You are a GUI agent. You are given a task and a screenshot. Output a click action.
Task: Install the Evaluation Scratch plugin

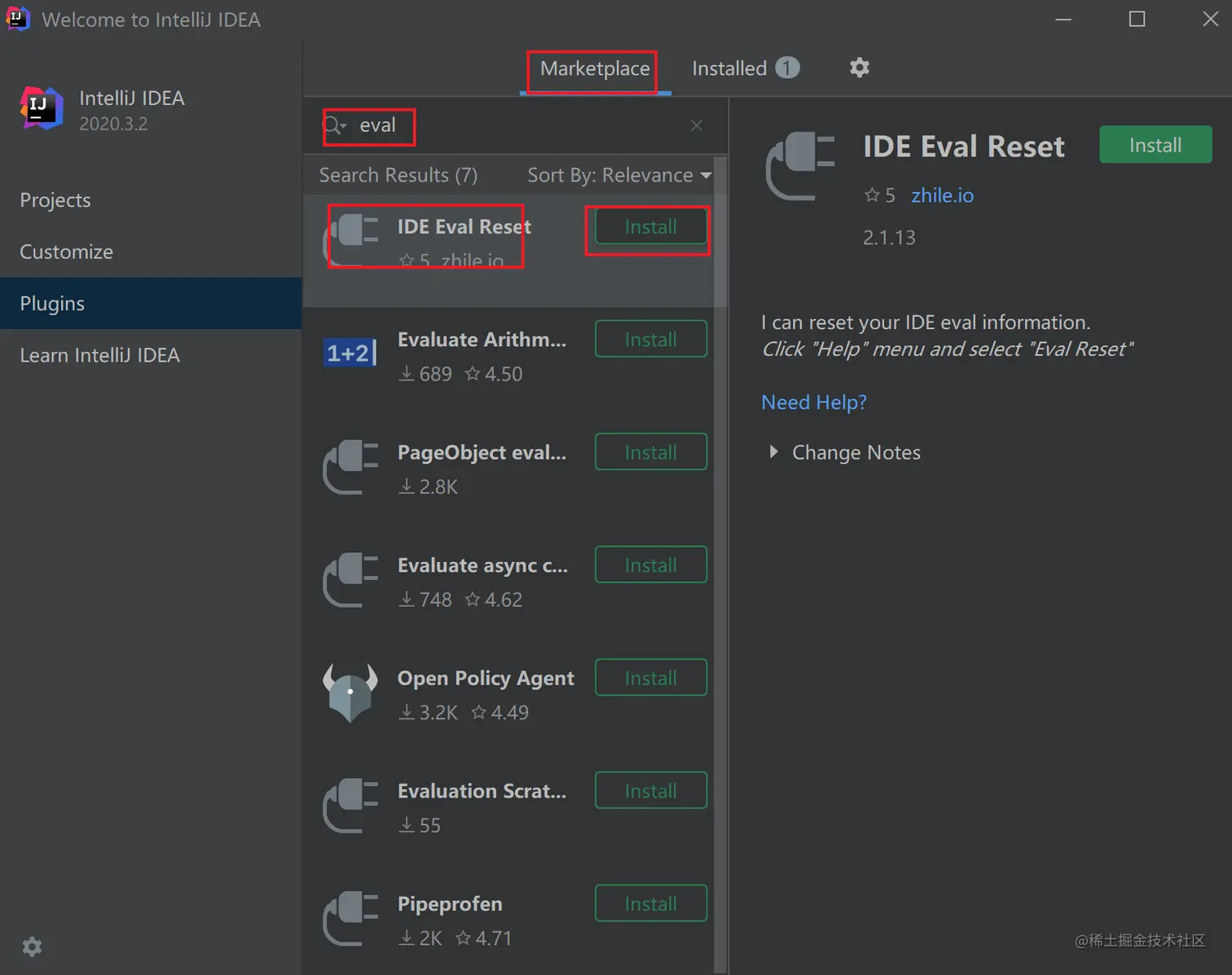pyautogui.click(x=651, y=791)
